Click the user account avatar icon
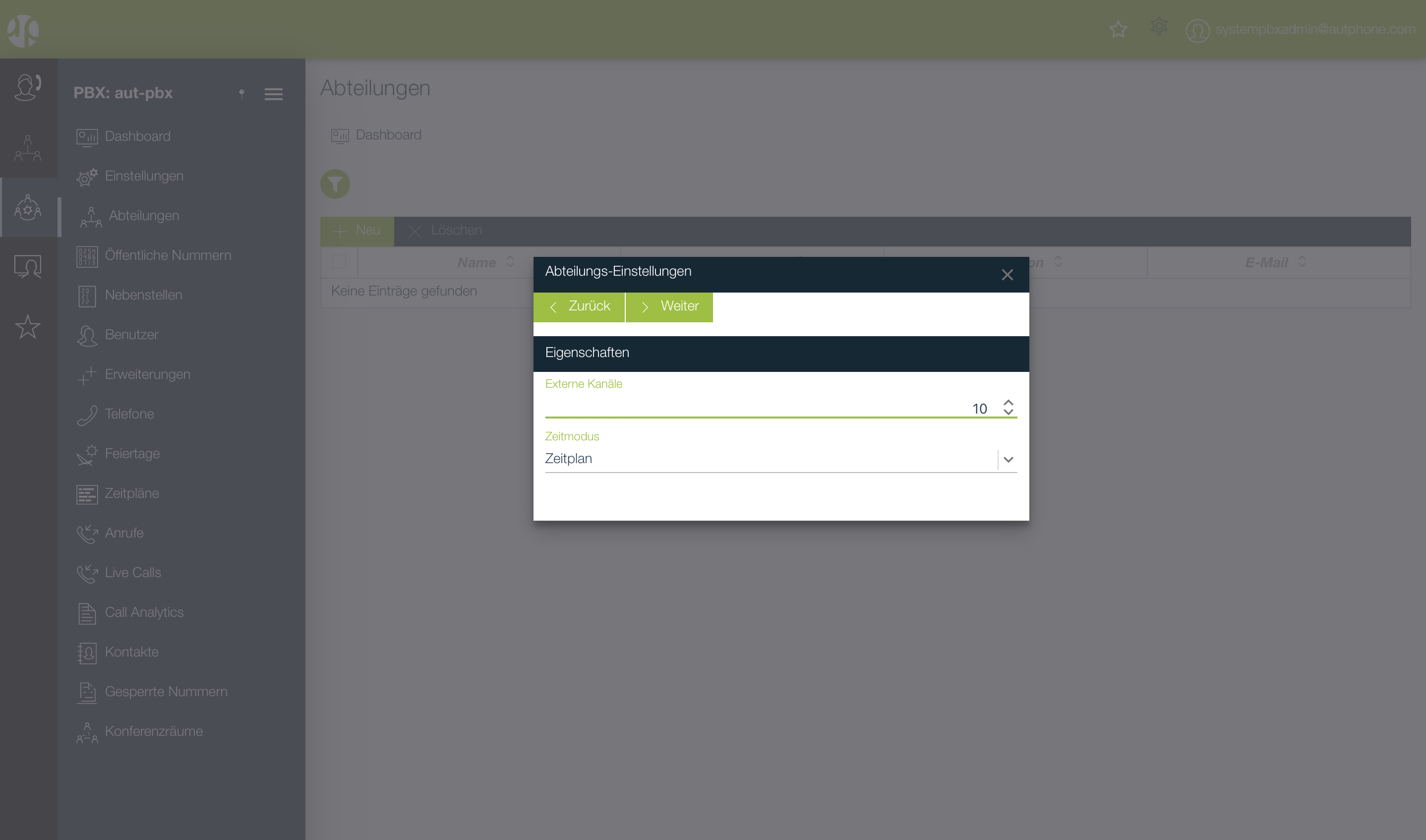This screenshot has height=840, width=1426. [1197, 30]
